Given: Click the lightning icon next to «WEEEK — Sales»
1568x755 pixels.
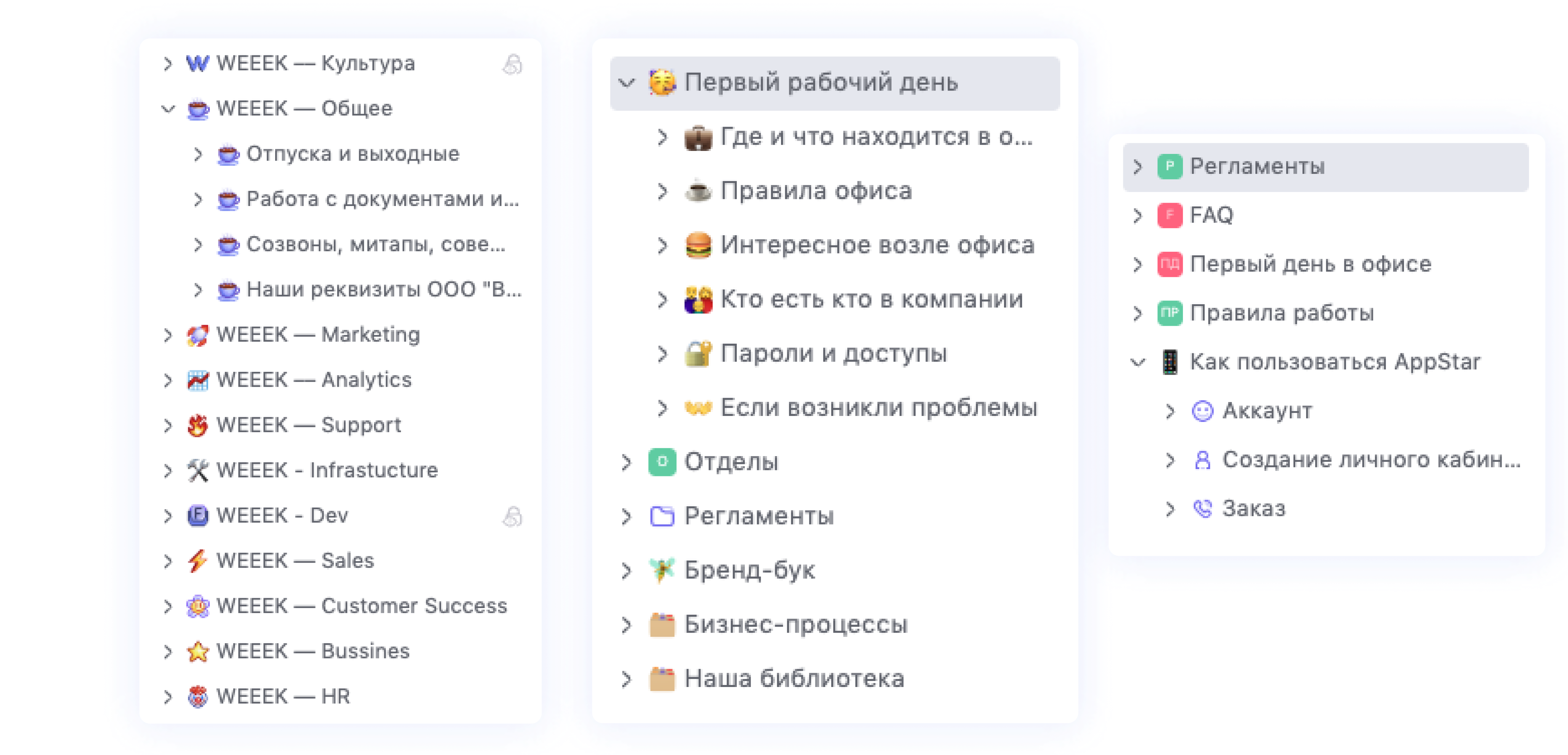Looking at the screenshot, I should click(198, 560).
